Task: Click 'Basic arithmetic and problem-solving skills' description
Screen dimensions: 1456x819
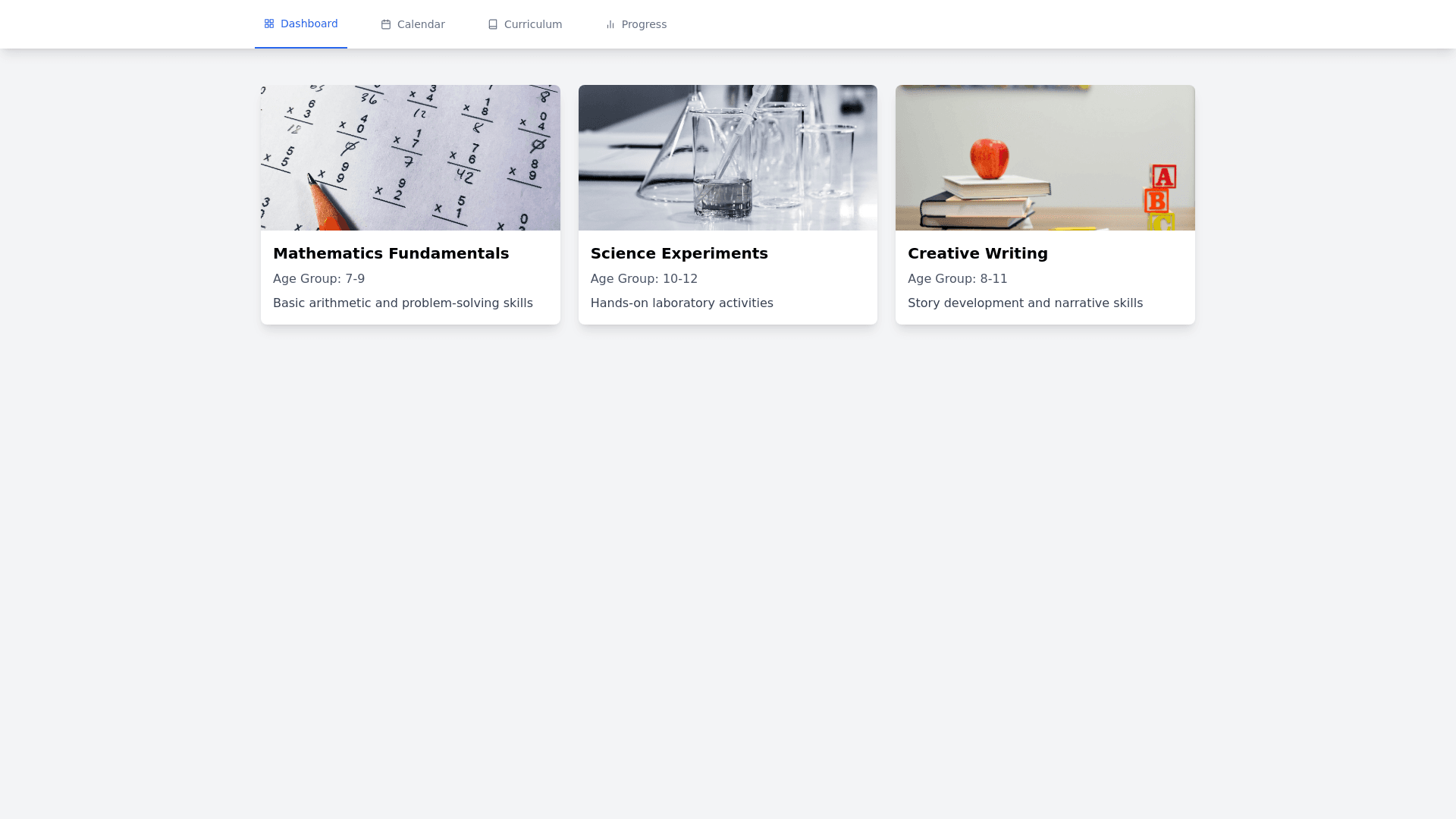Action: tap(403, 303)
